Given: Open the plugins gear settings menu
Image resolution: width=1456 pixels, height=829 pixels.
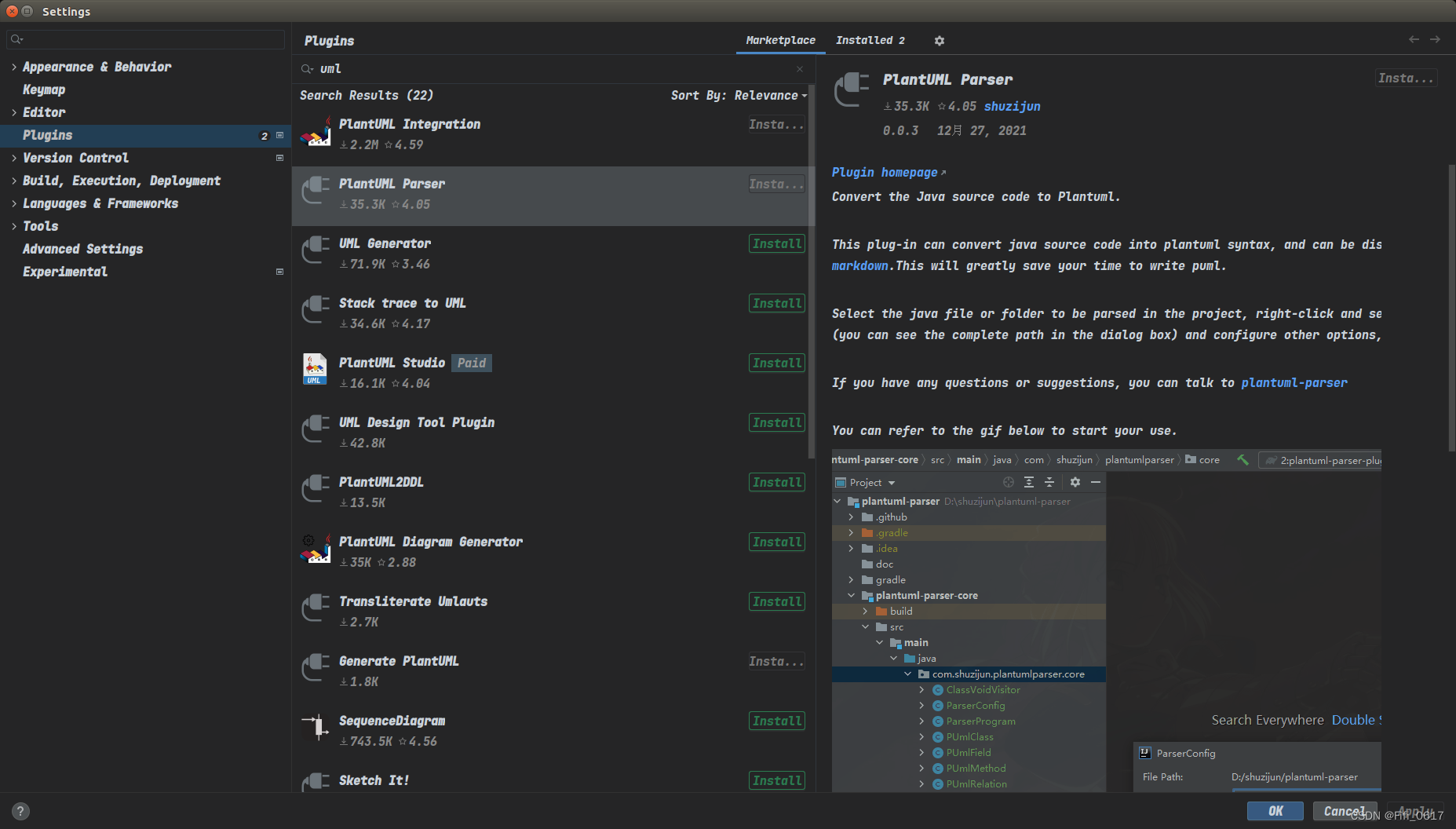Looking at the screenshot, I should click(939, 41).
